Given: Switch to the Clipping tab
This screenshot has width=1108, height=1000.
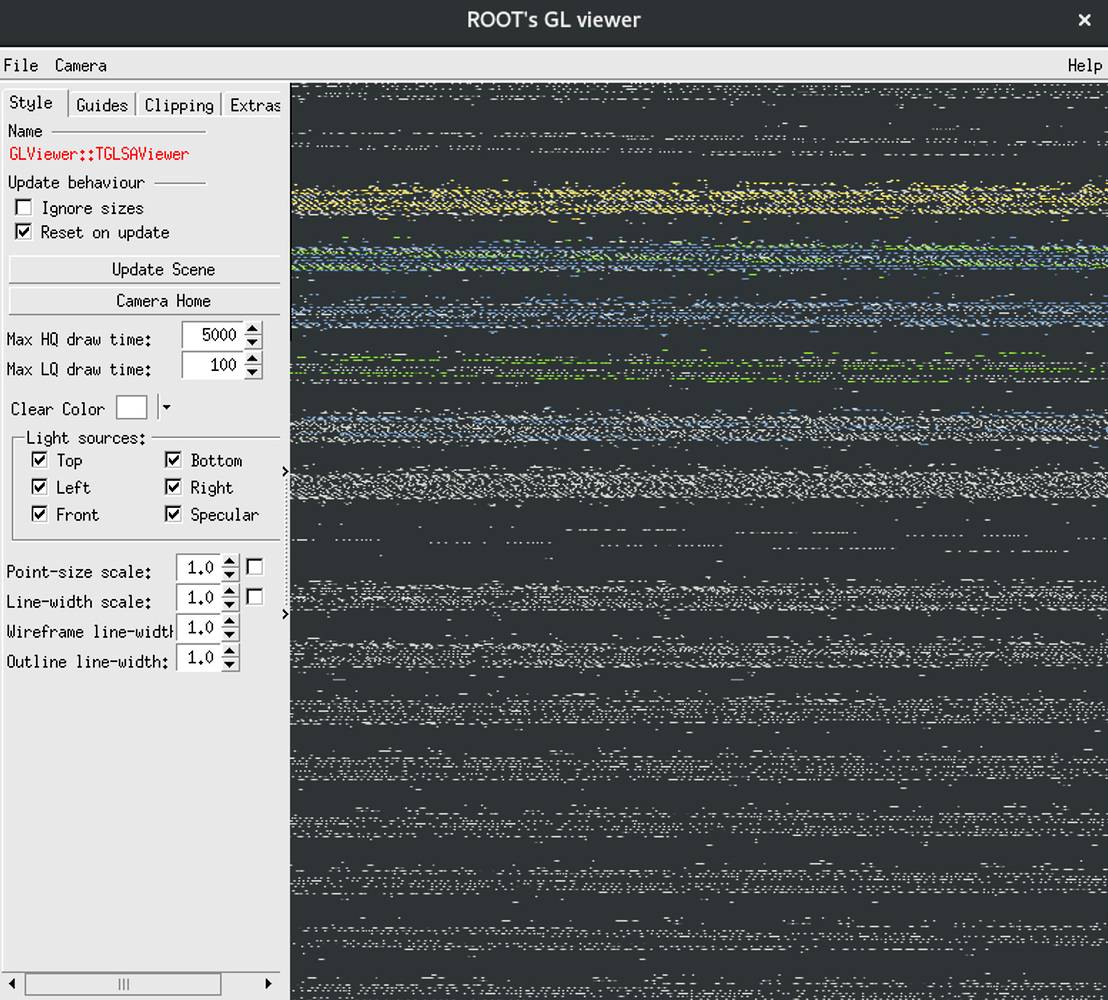Looking at the screenshot, I should (x=178, y=104).
